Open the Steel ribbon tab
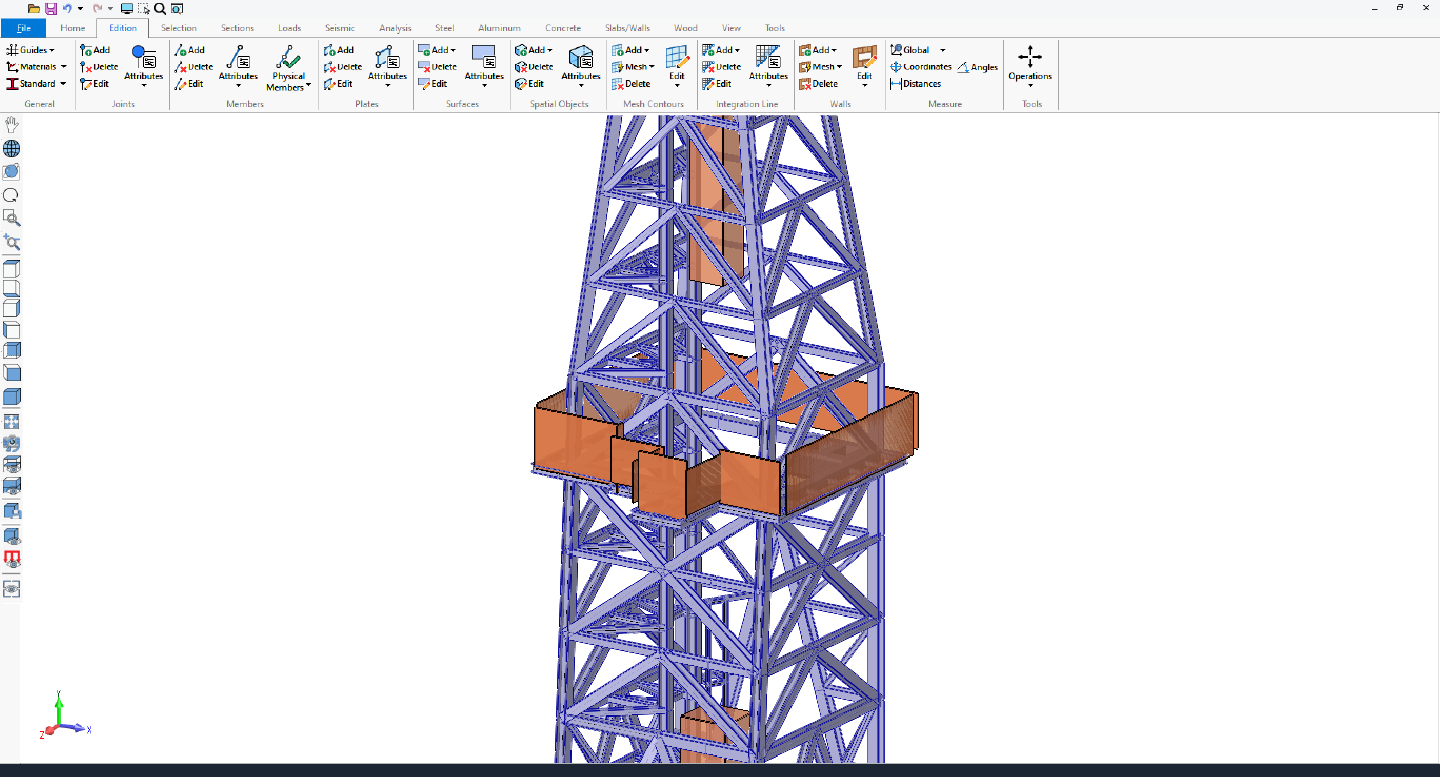 [x=444, y=28]
